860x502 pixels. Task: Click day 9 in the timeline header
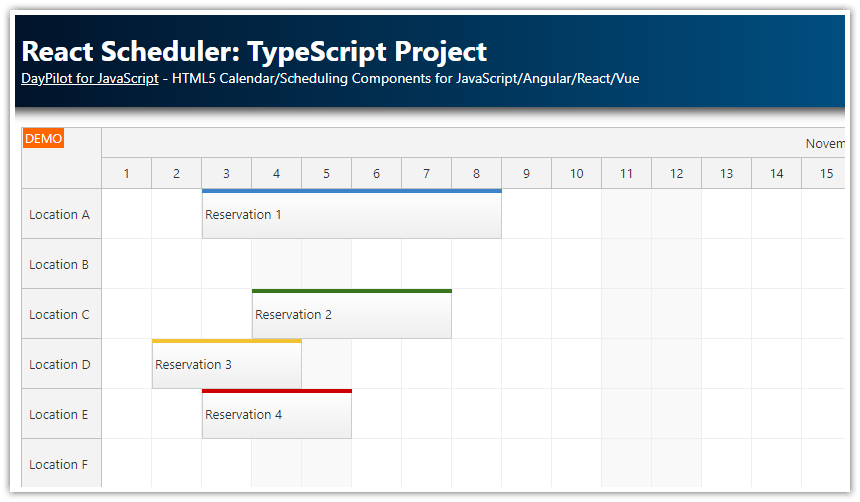(x=526, y=174)
